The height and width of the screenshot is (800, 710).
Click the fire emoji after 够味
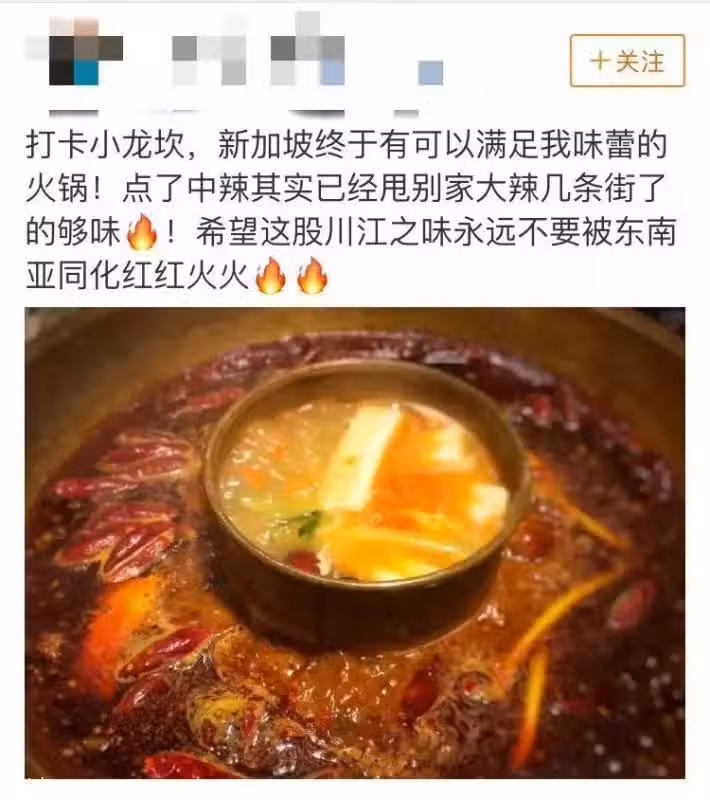coord(141,232)
